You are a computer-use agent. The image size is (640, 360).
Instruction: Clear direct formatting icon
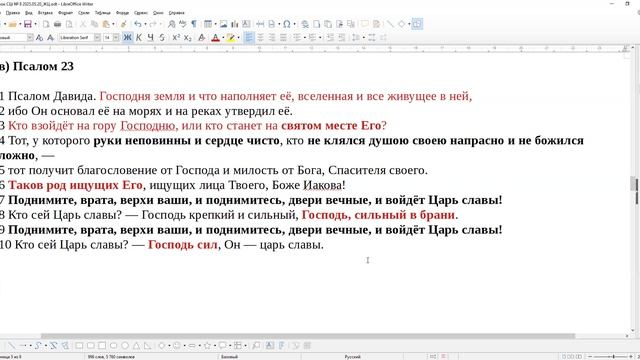tap(201, 38)
